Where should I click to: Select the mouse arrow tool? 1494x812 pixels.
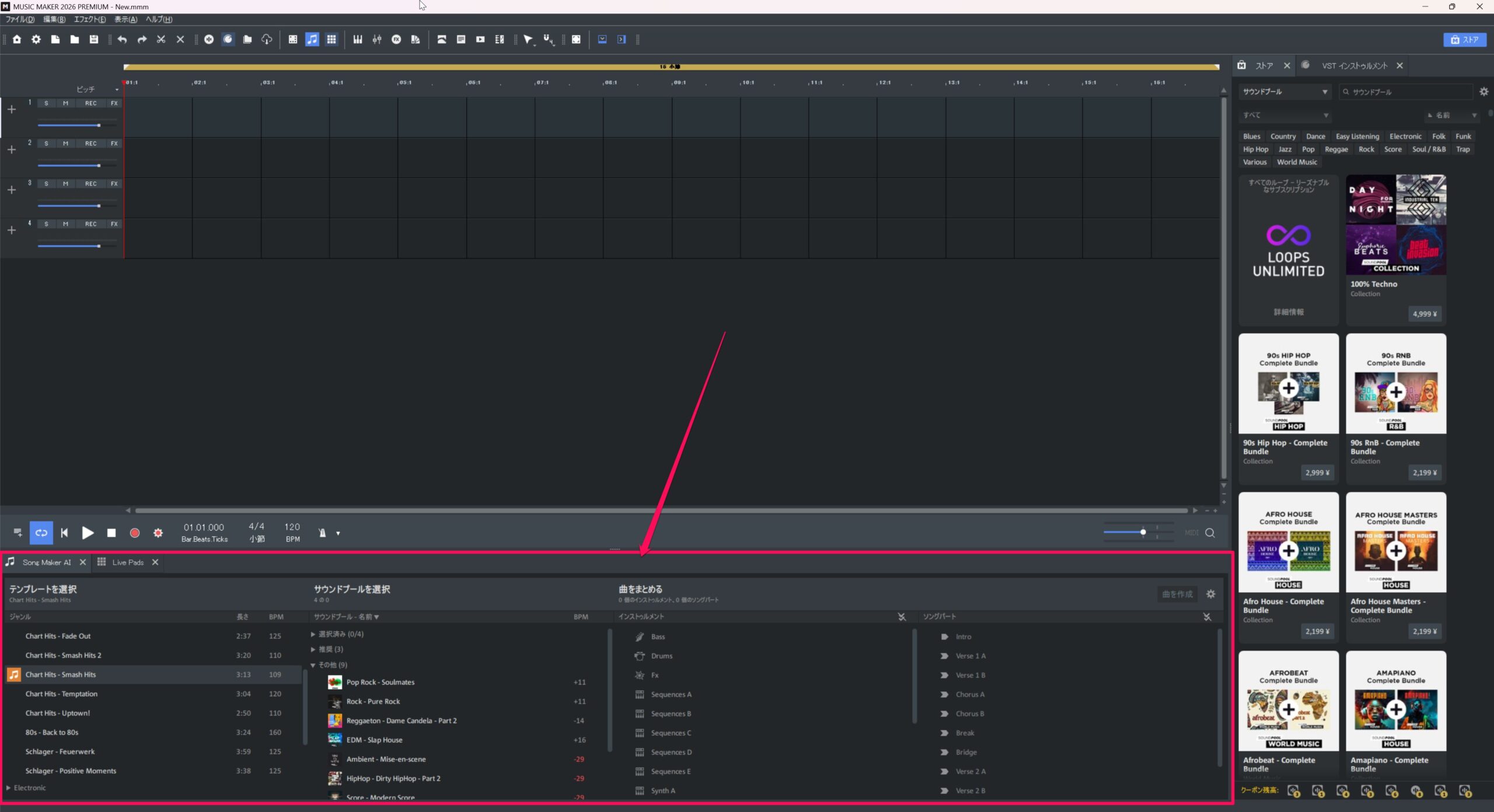click(528, 39)
